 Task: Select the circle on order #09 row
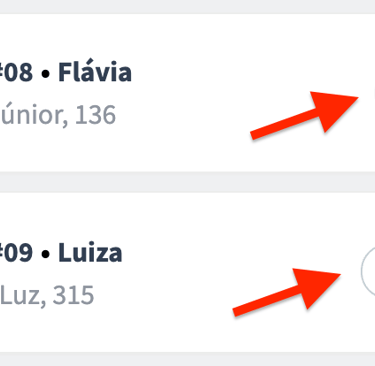368,272
